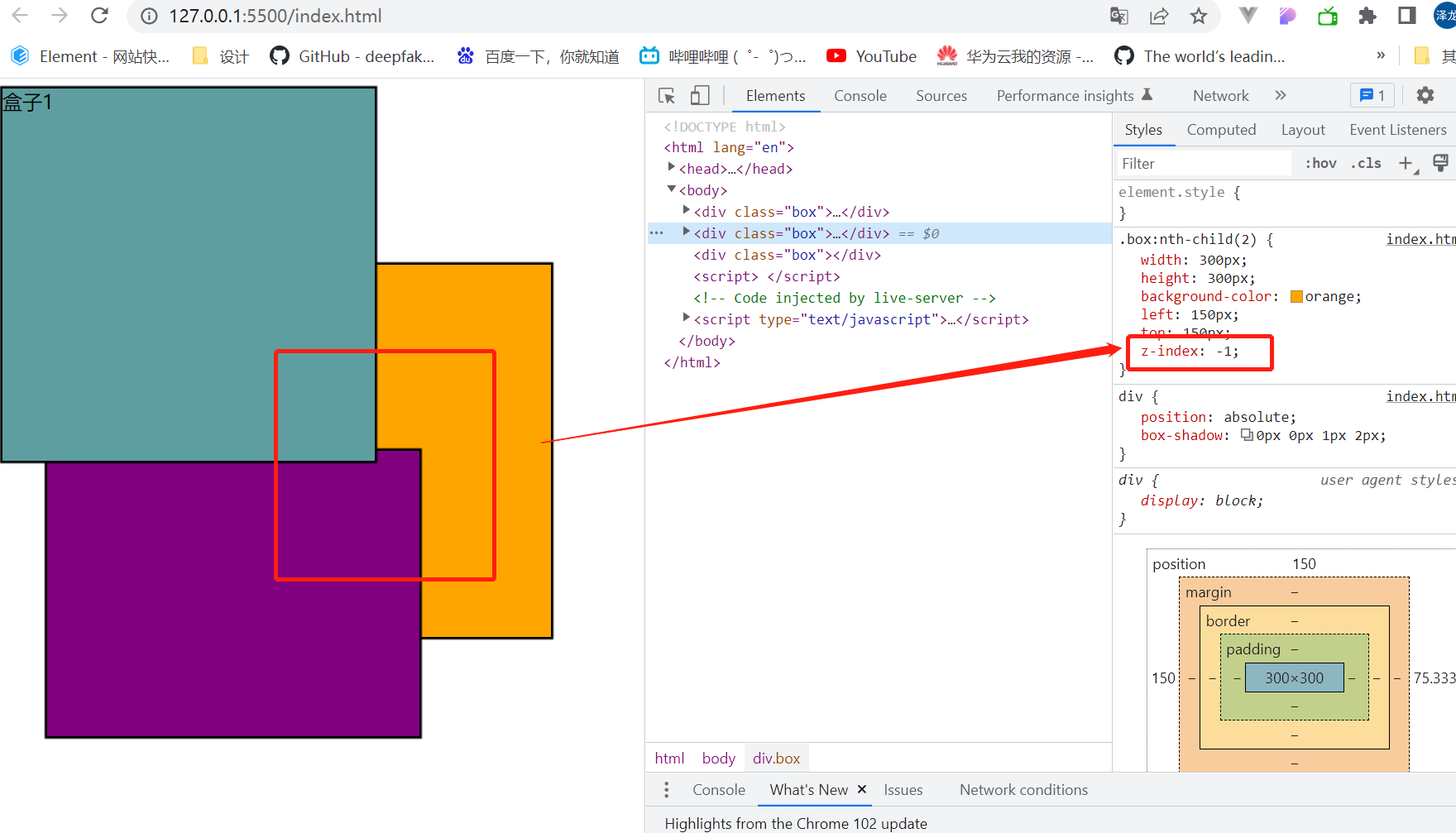This screenshot has height=833, width=1456.
Task: Click the gray V extension icon
Action: click(x=1248, y=15)
